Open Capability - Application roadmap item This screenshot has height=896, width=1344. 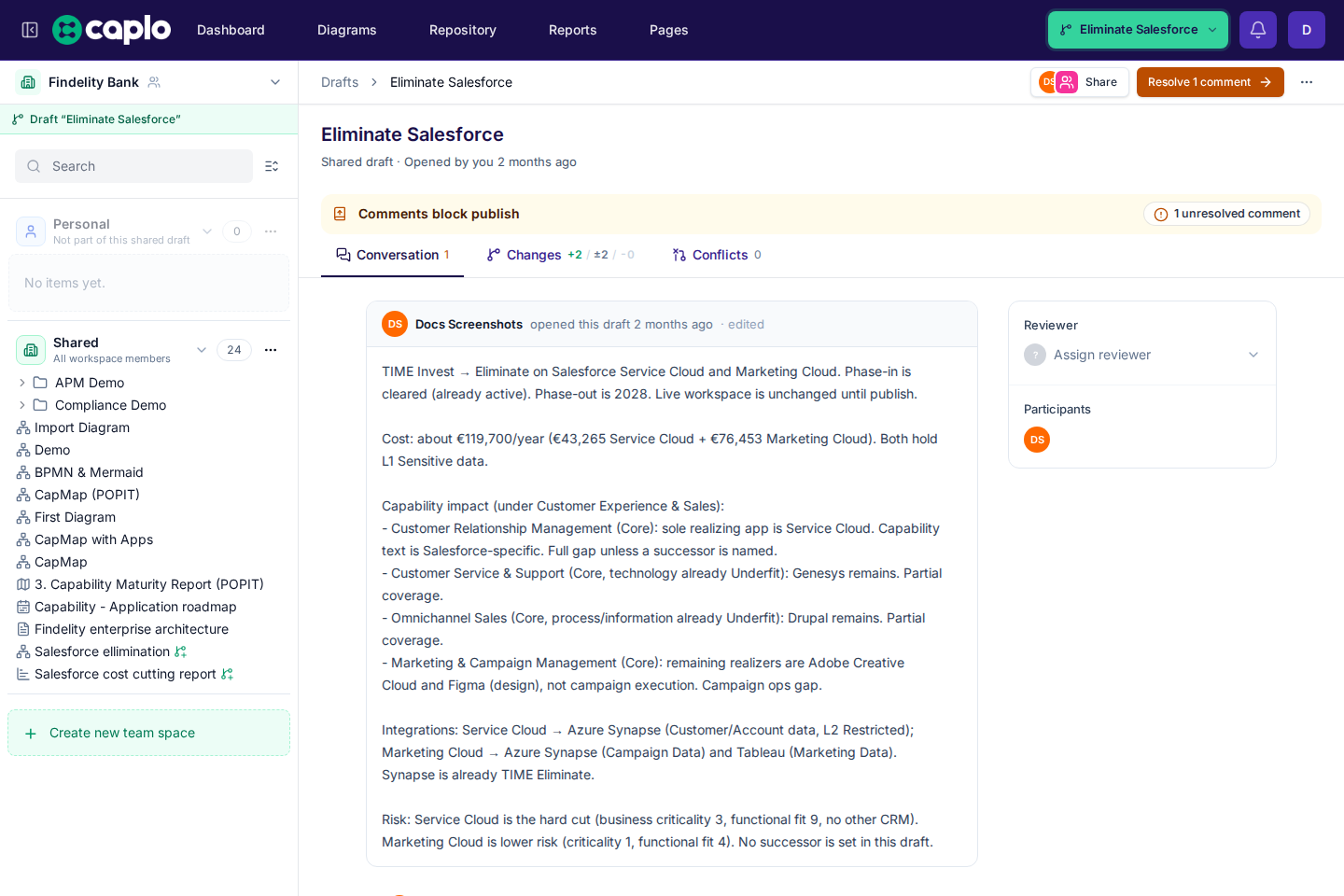135,607
